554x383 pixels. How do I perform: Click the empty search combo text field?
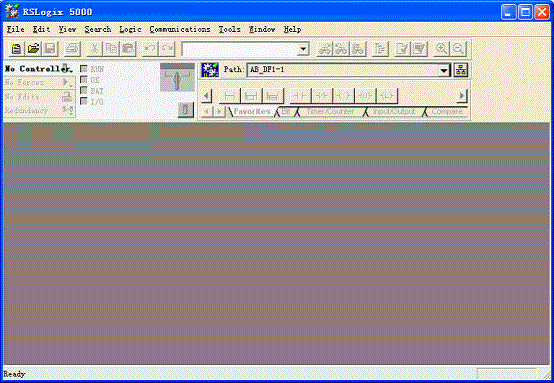click(240, 49)
